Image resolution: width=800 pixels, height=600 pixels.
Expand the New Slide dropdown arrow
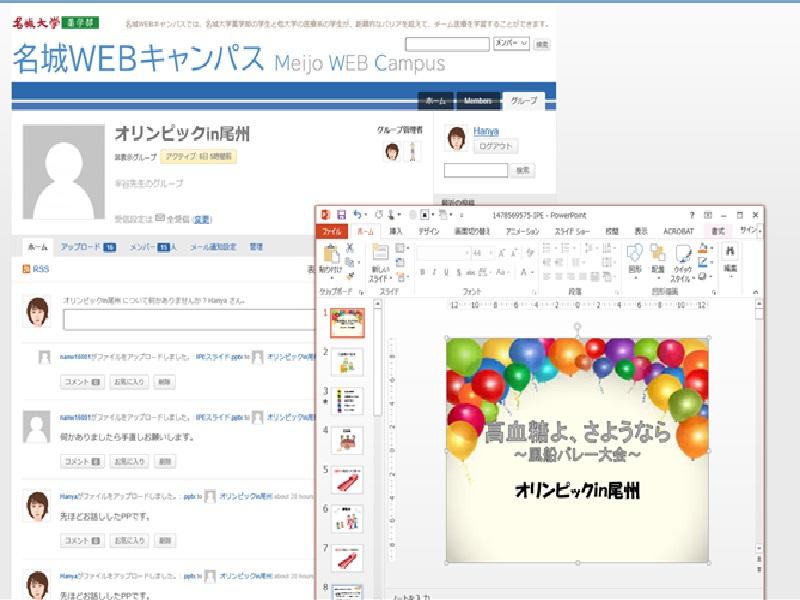(x=391, y=279)
